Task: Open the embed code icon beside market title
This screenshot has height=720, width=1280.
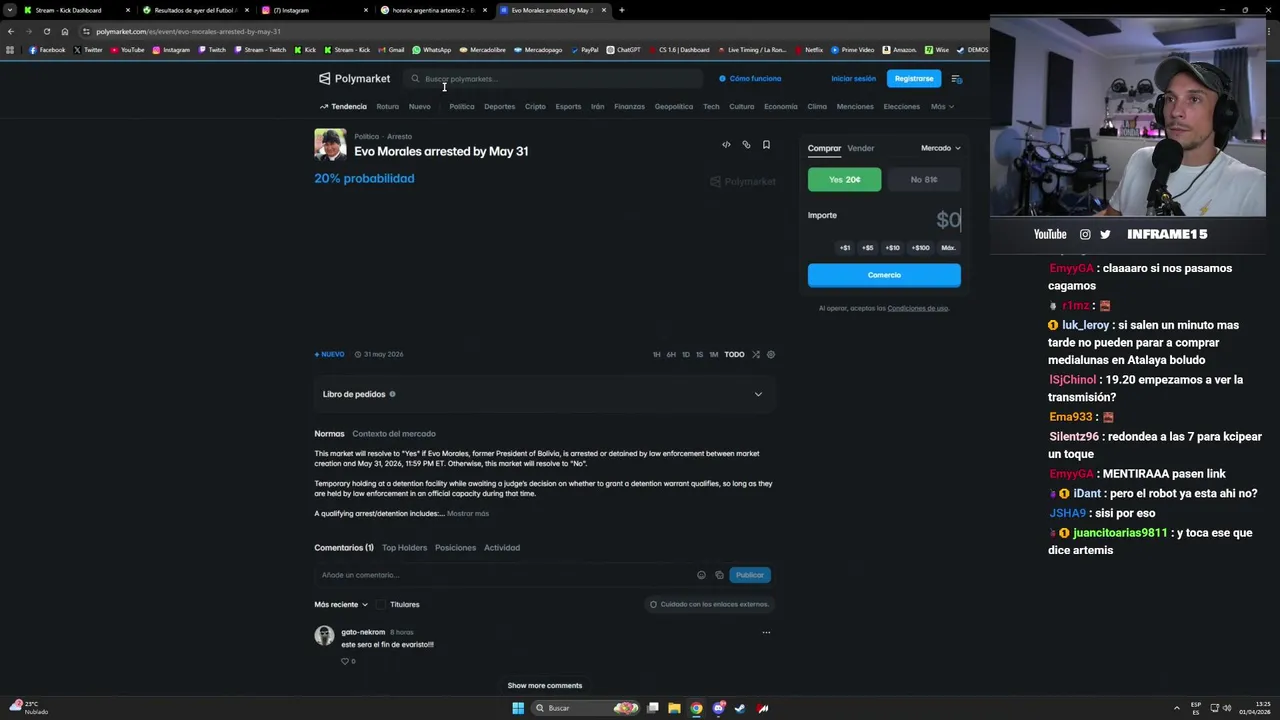Action: pyautogui.click(x=726, y=145)
